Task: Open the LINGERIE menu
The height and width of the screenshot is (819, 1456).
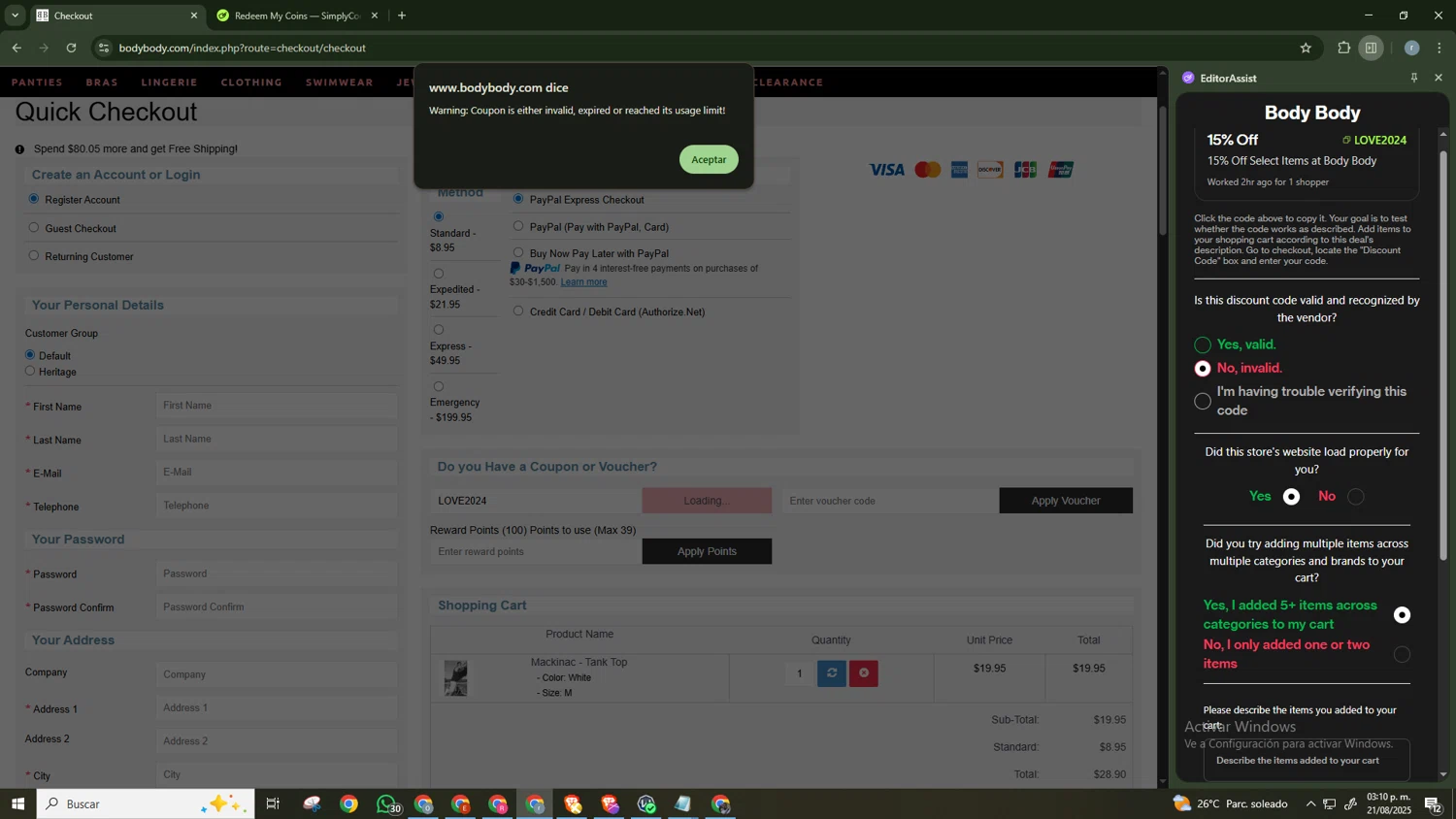Action: (x=169, y=82)
